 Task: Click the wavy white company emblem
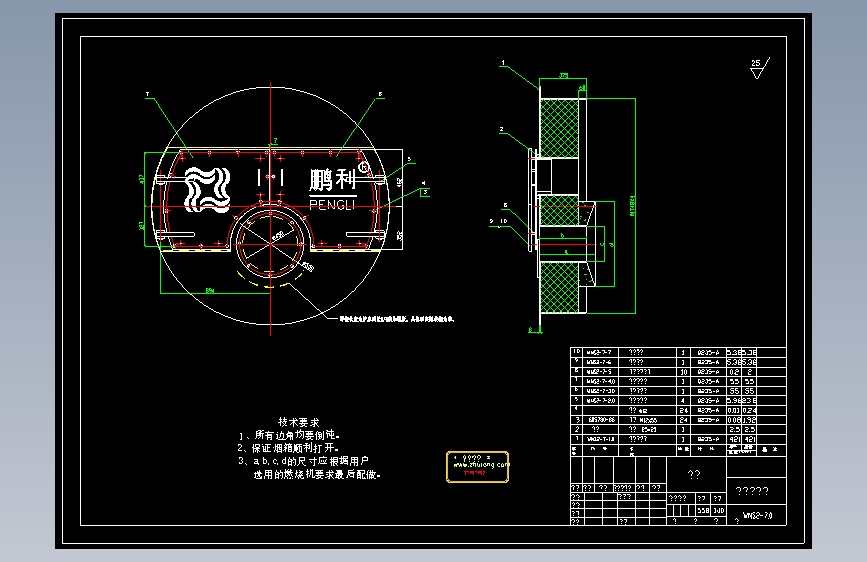click(207, 190)
